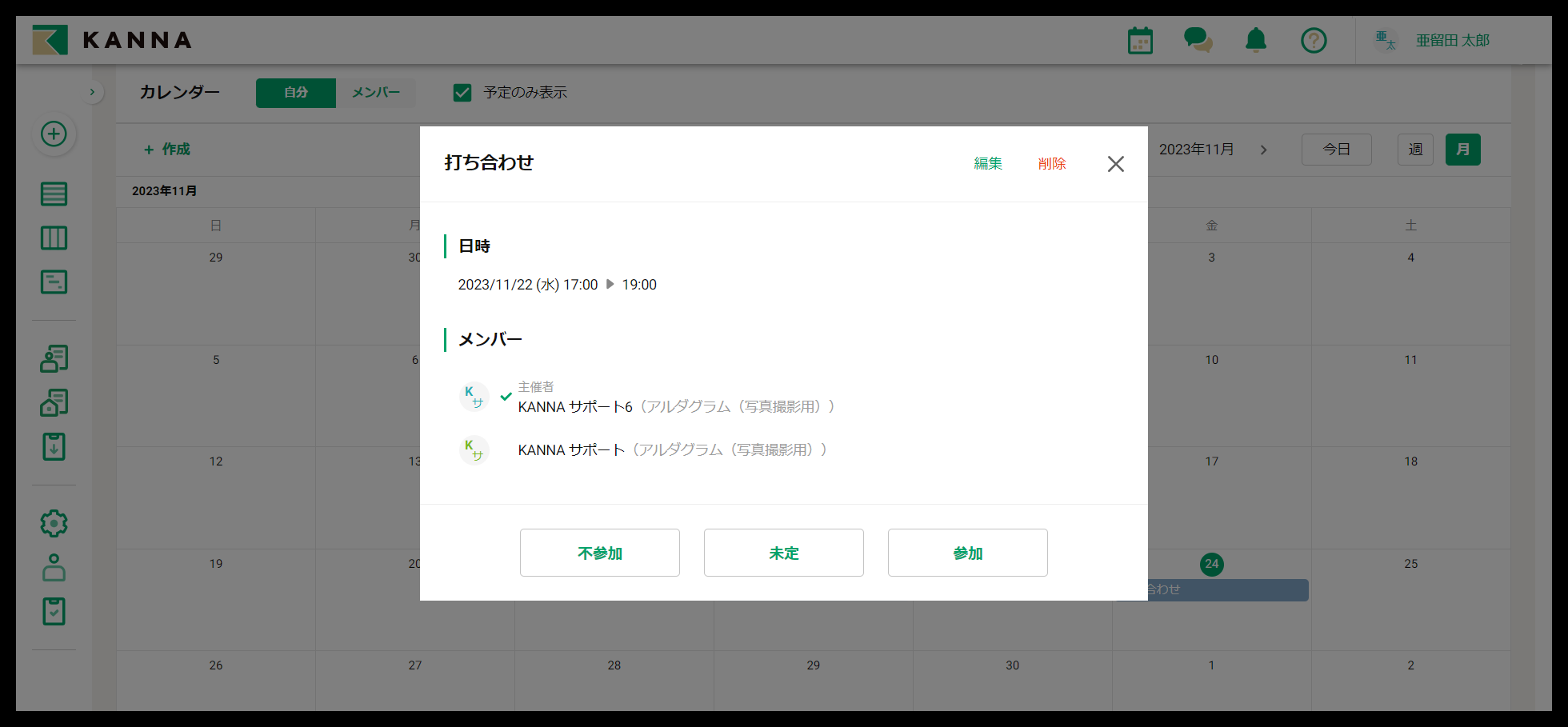Uncheck the 予定のみ表示 checkbox

(x=462, y=93)
